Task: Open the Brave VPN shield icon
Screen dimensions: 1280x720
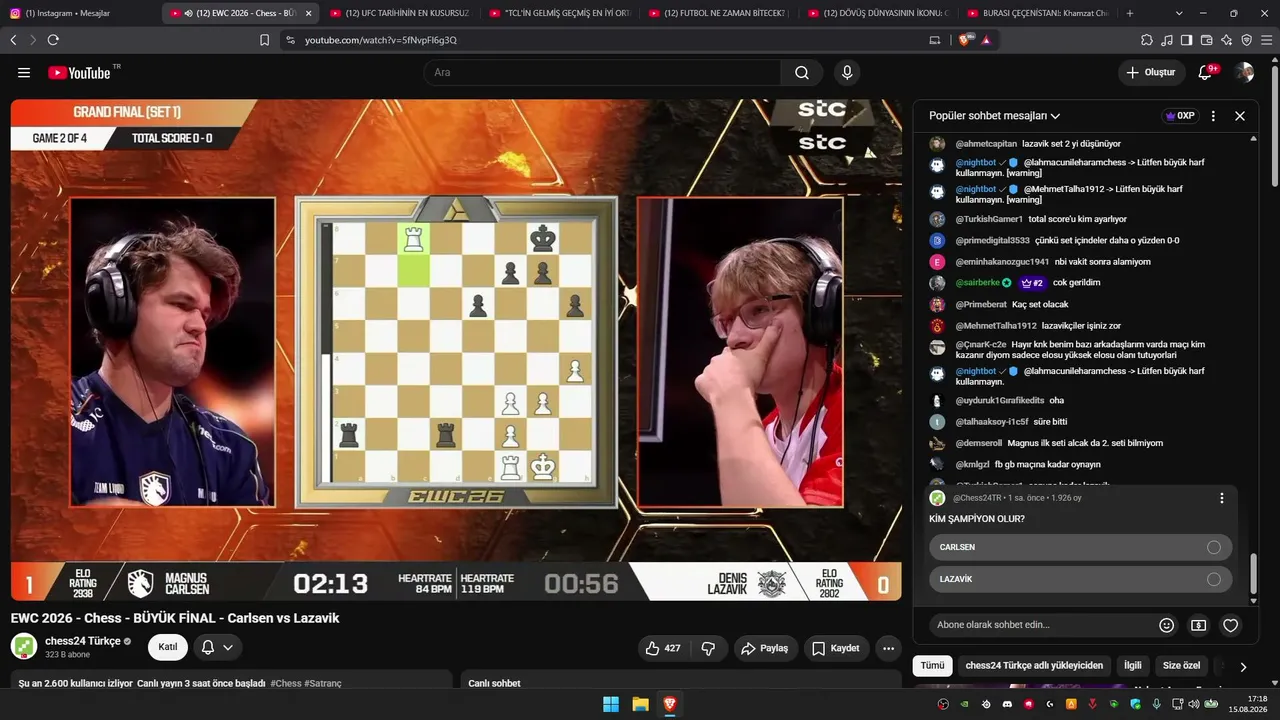Action: pyautogui.click(x=1246, y=40)
